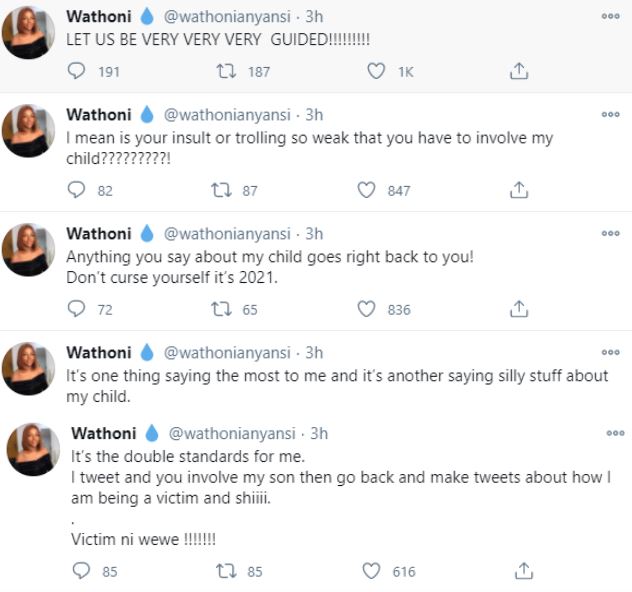Retweet the tweet with 87 retweets

(x=224, y=190)
